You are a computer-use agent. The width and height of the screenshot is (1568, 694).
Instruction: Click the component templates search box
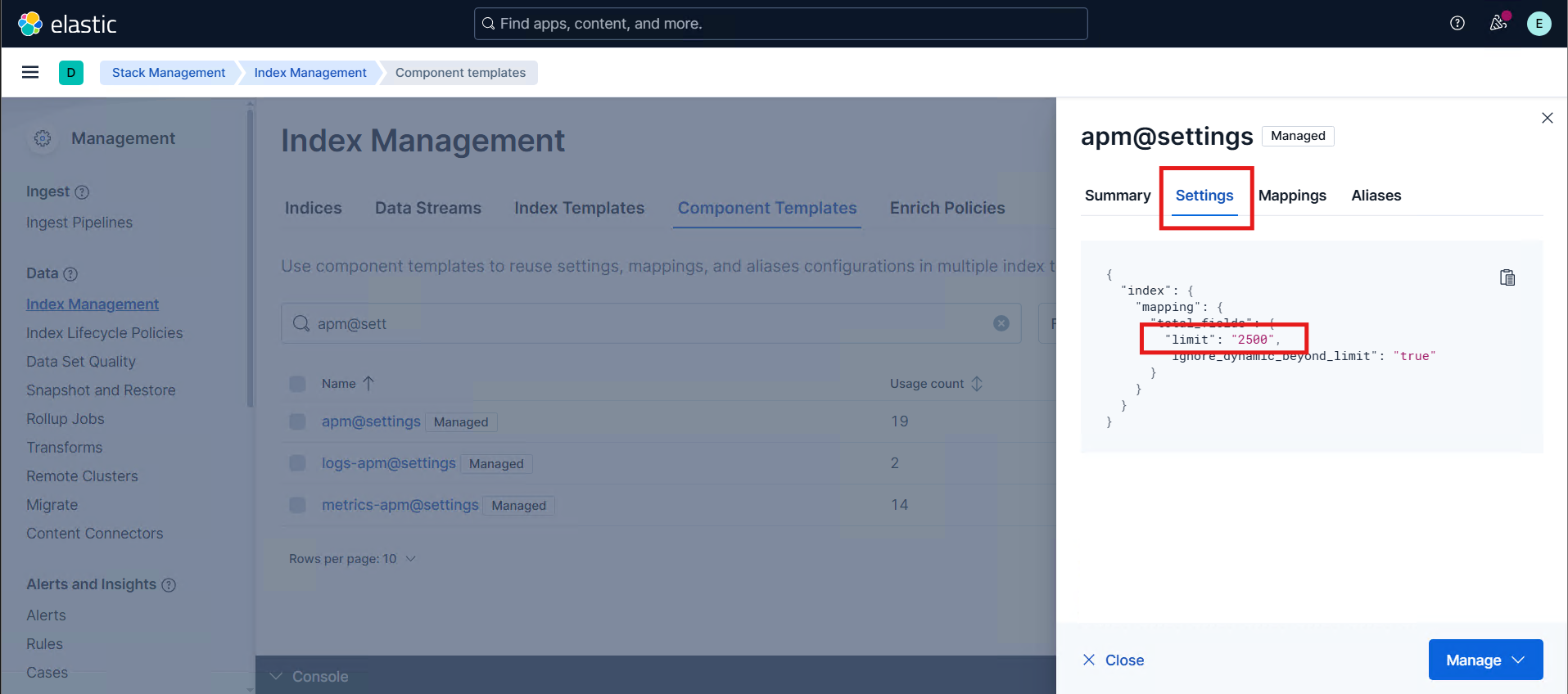click(651, 323)
